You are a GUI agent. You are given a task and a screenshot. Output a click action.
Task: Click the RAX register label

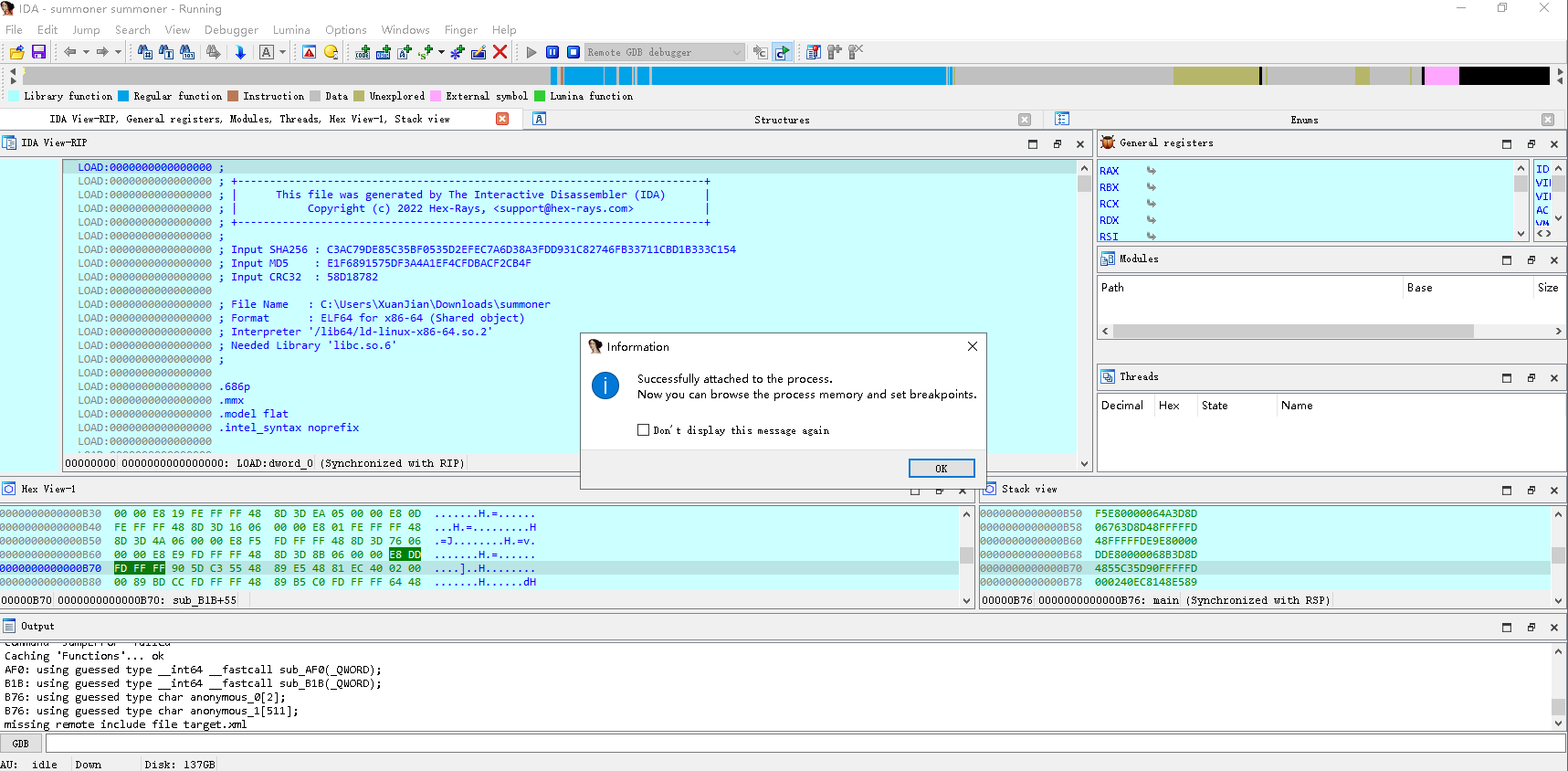coord(1109,171)
